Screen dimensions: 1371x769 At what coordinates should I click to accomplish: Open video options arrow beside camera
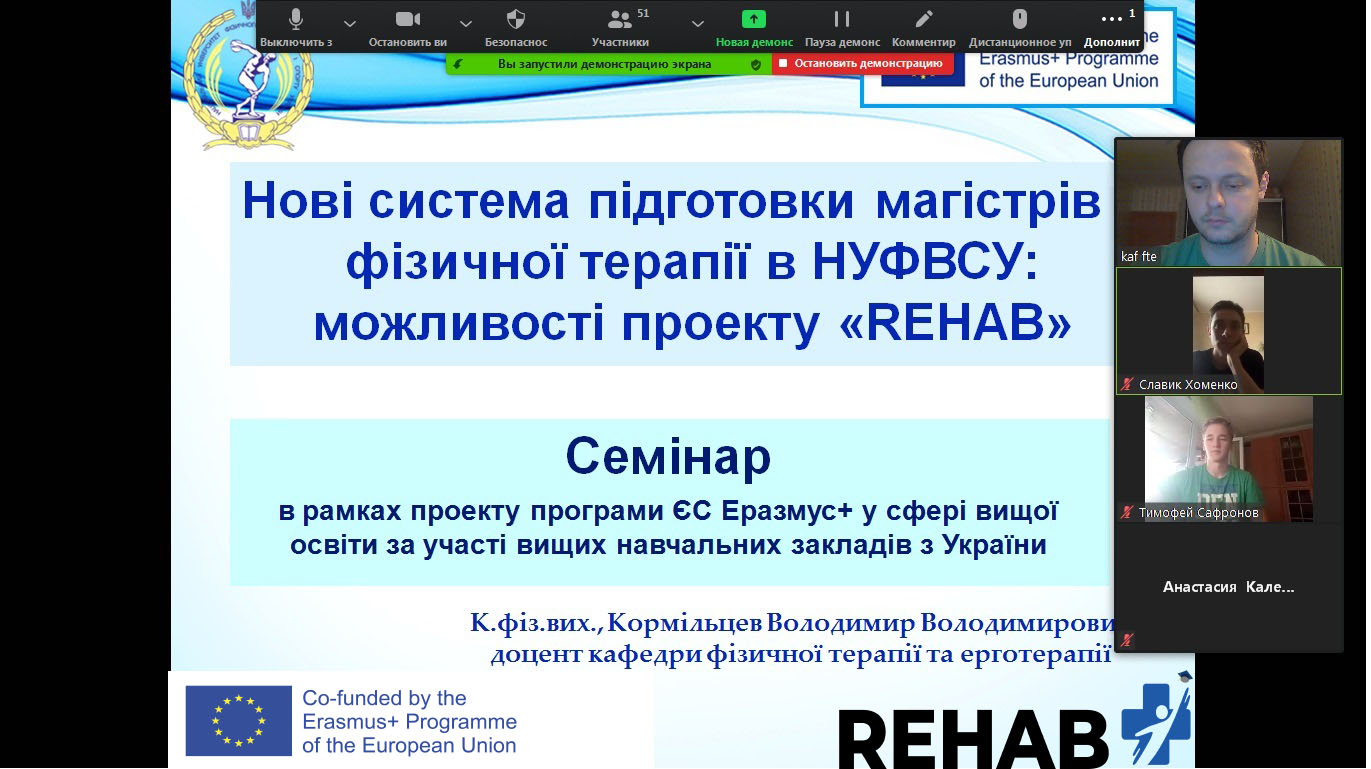pos(466,22)
